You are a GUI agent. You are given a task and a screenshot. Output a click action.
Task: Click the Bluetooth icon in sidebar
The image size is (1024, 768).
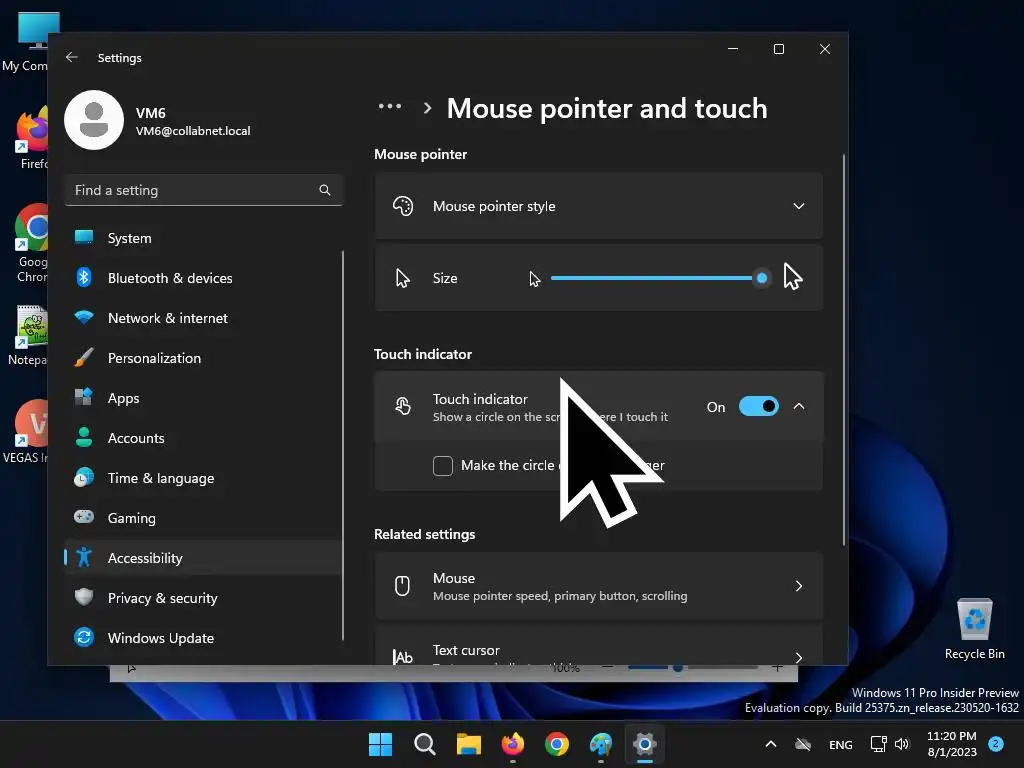pyautogui.click(x=84, y=278)
